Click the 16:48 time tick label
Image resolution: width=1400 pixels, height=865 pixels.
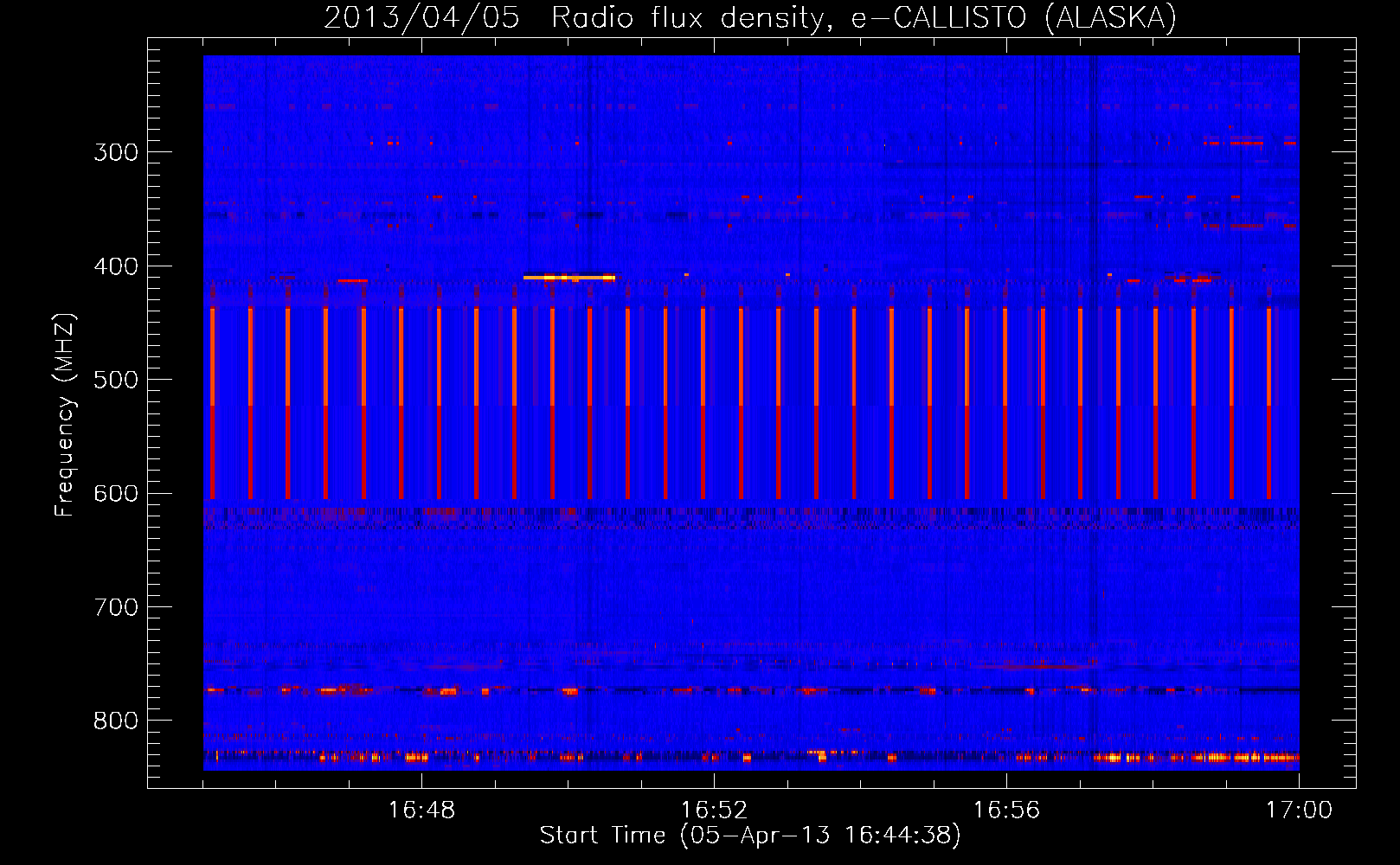click(421, 811)
